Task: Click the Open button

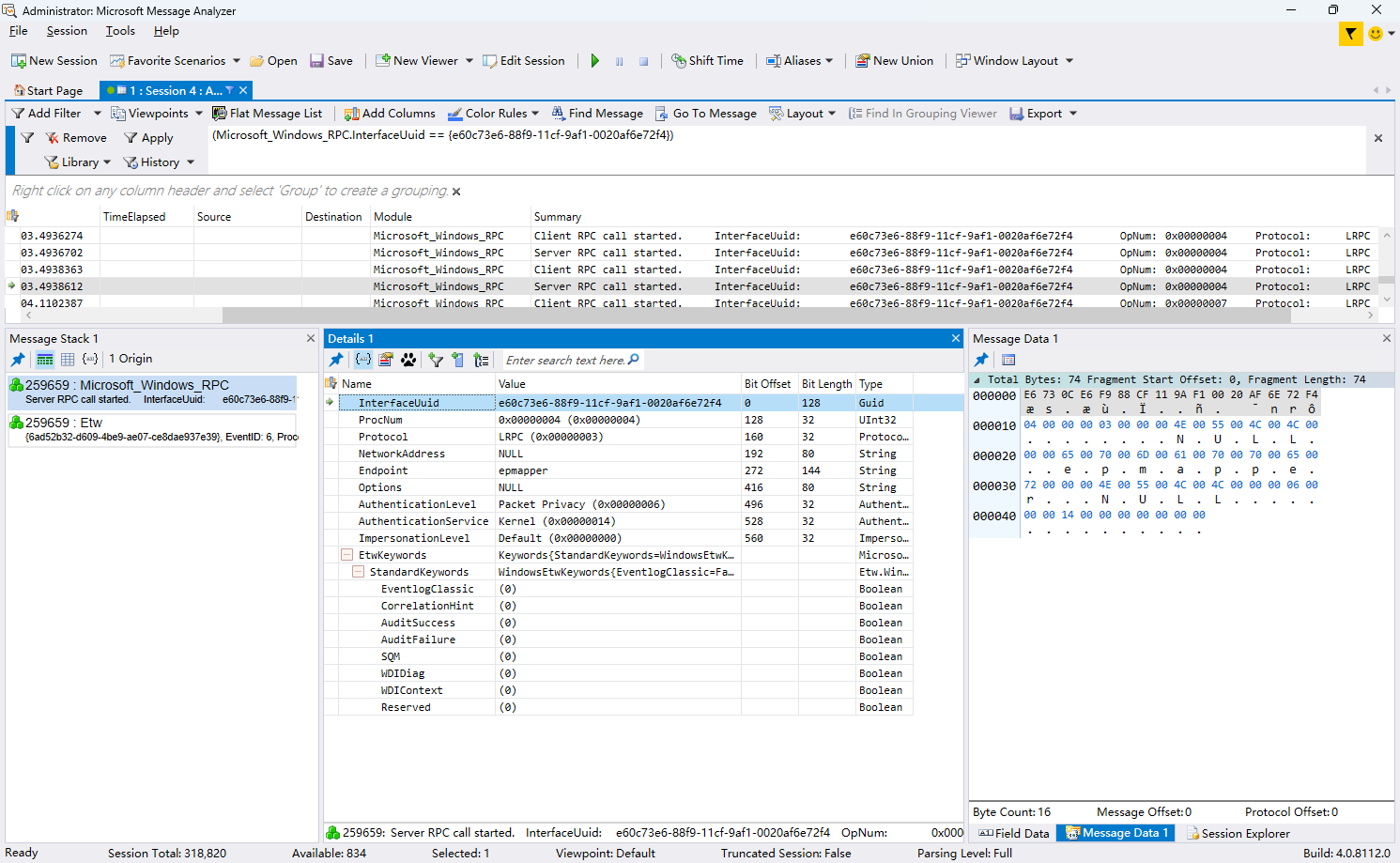Action: pos(273,61)
